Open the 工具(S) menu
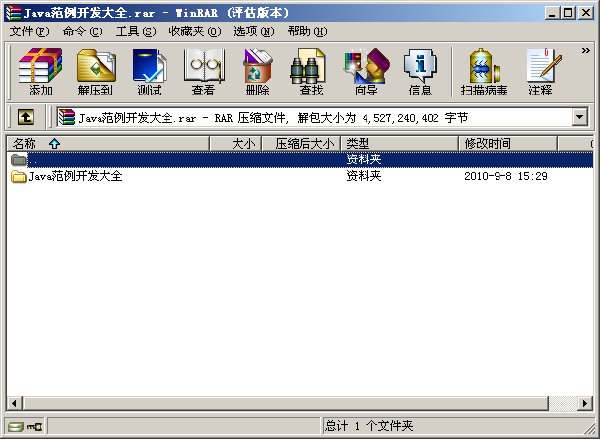The width and height of the screenshot is (600, 439). point(136,31)
